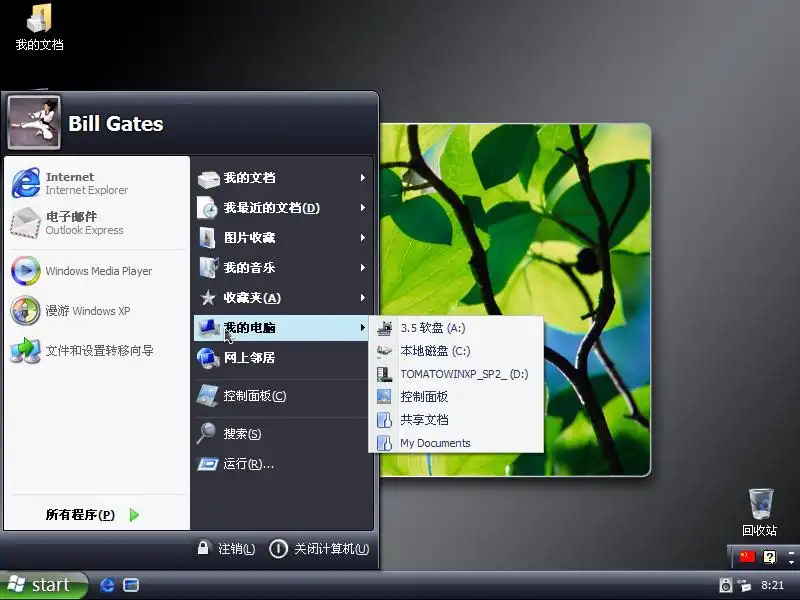Click the 网上邻居 globe icon
Screen dimensions: 800x600
point(208,358)
